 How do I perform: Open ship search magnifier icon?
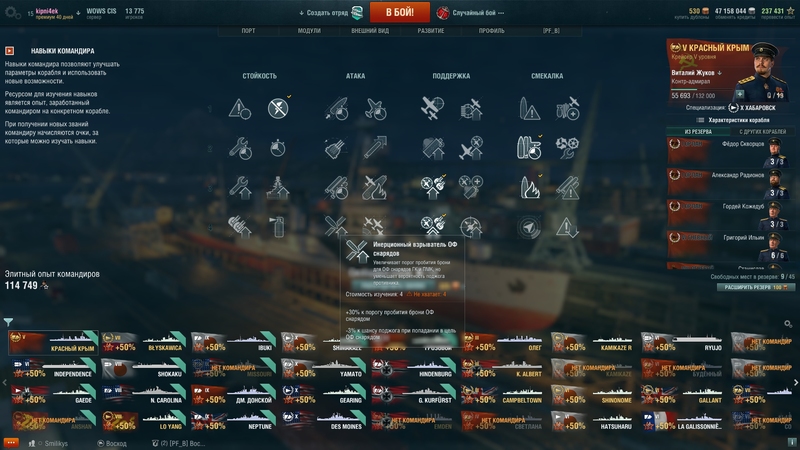pyautogui.click(x=788, y=323)
